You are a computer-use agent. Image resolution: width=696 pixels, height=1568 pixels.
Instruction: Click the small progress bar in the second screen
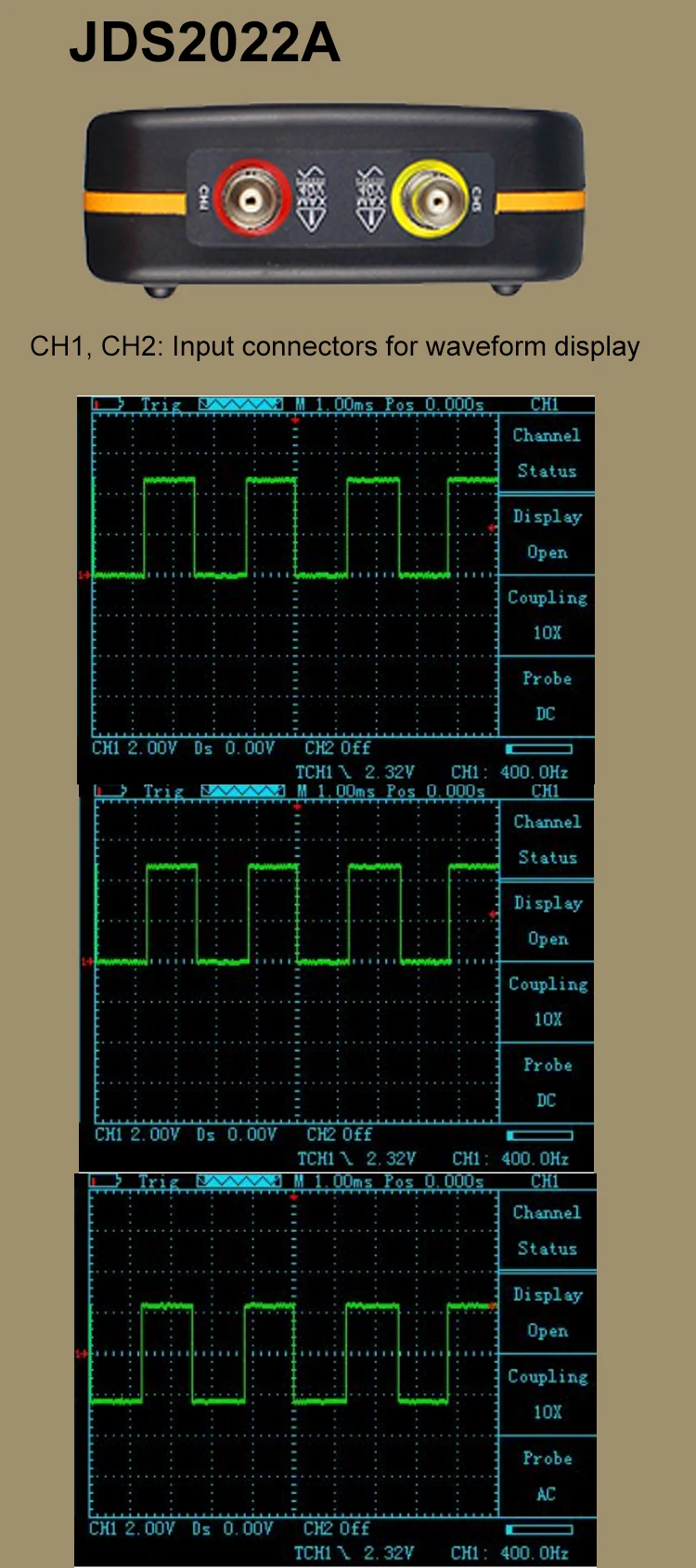[540, 1134]
